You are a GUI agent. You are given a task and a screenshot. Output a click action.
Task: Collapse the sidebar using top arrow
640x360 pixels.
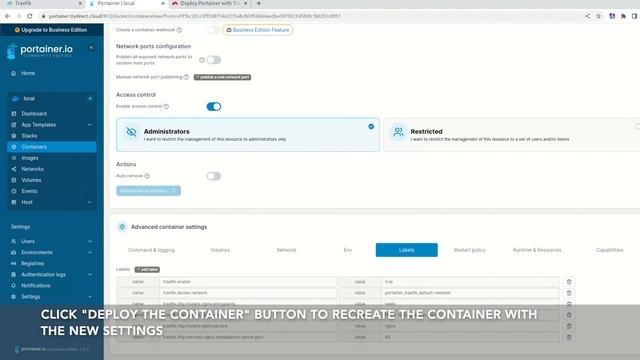tap(91, 48)
